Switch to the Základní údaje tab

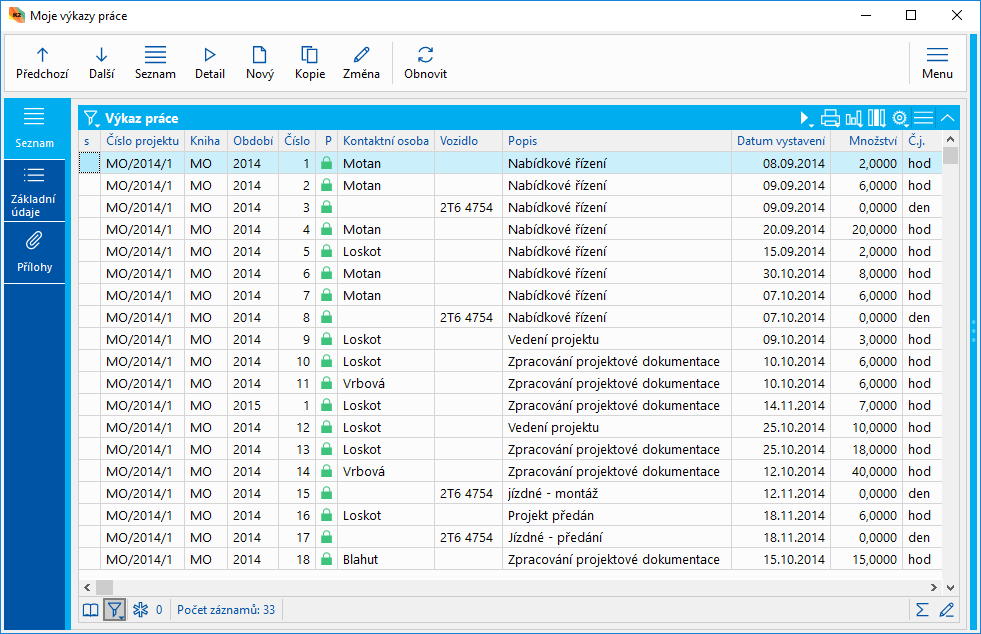34,191
